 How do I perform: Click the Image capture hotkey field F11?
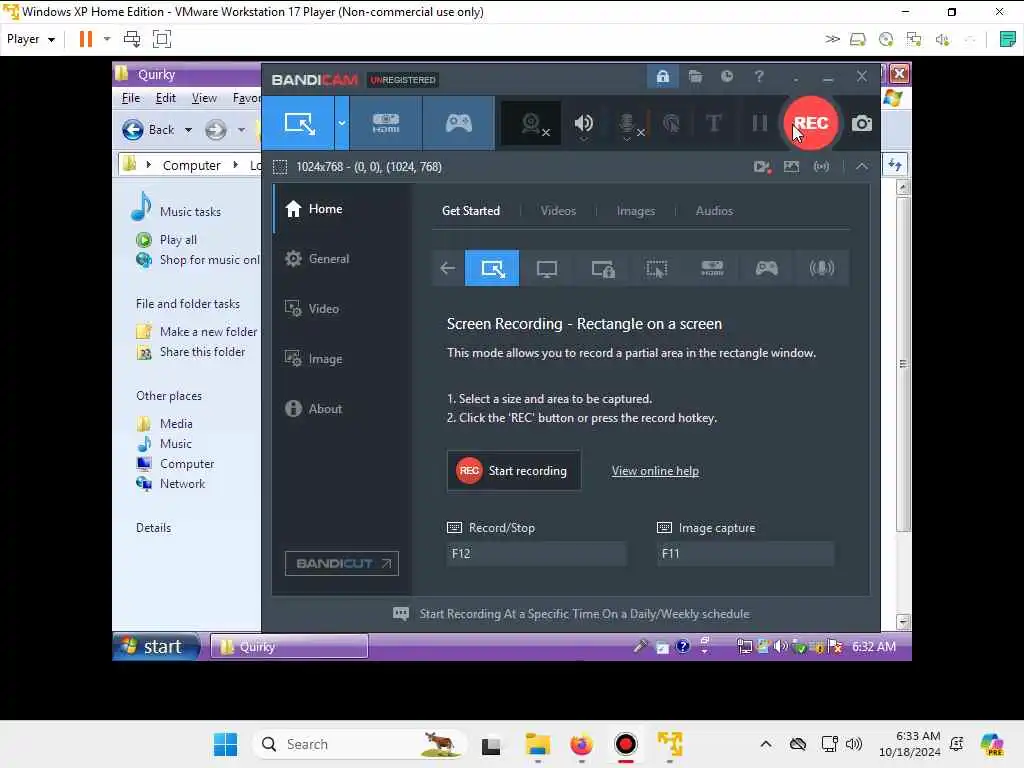(745, 554)
